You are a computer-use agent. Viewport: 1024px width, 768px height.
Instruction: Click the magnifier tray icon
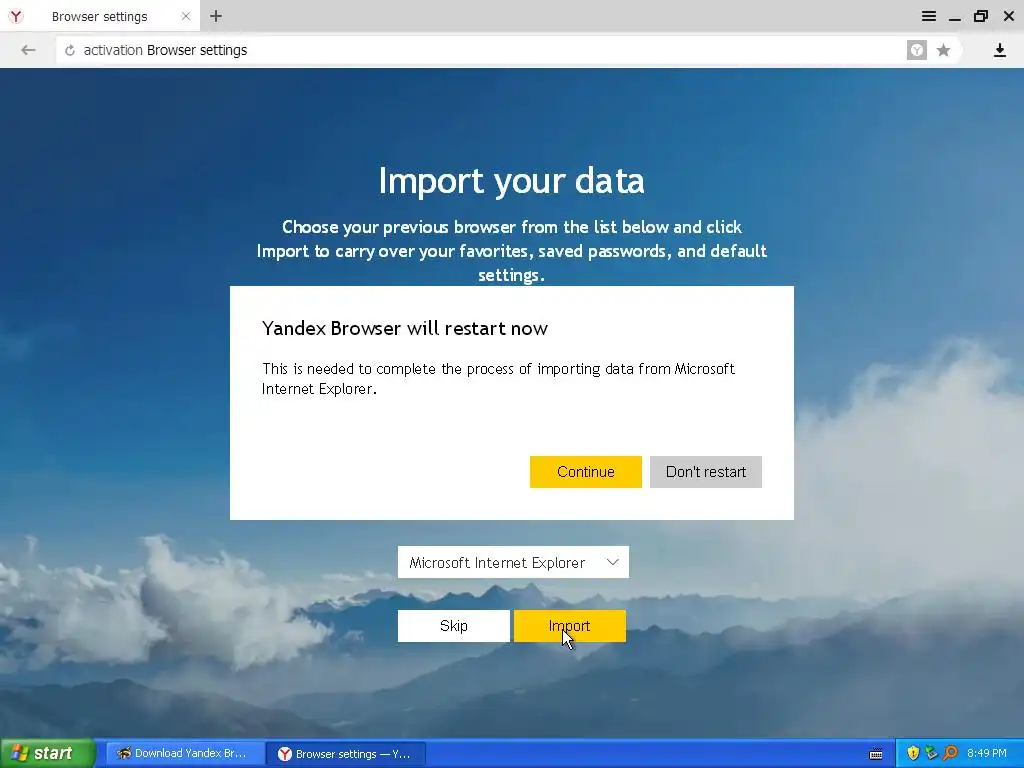pos(950,753)
